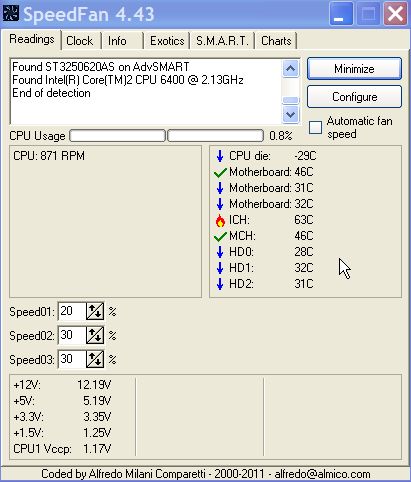Click the '+1.5V: 1.25V' voltage reading
The width and height of the screenshot is (411, 482).
(x=62, y=433)
